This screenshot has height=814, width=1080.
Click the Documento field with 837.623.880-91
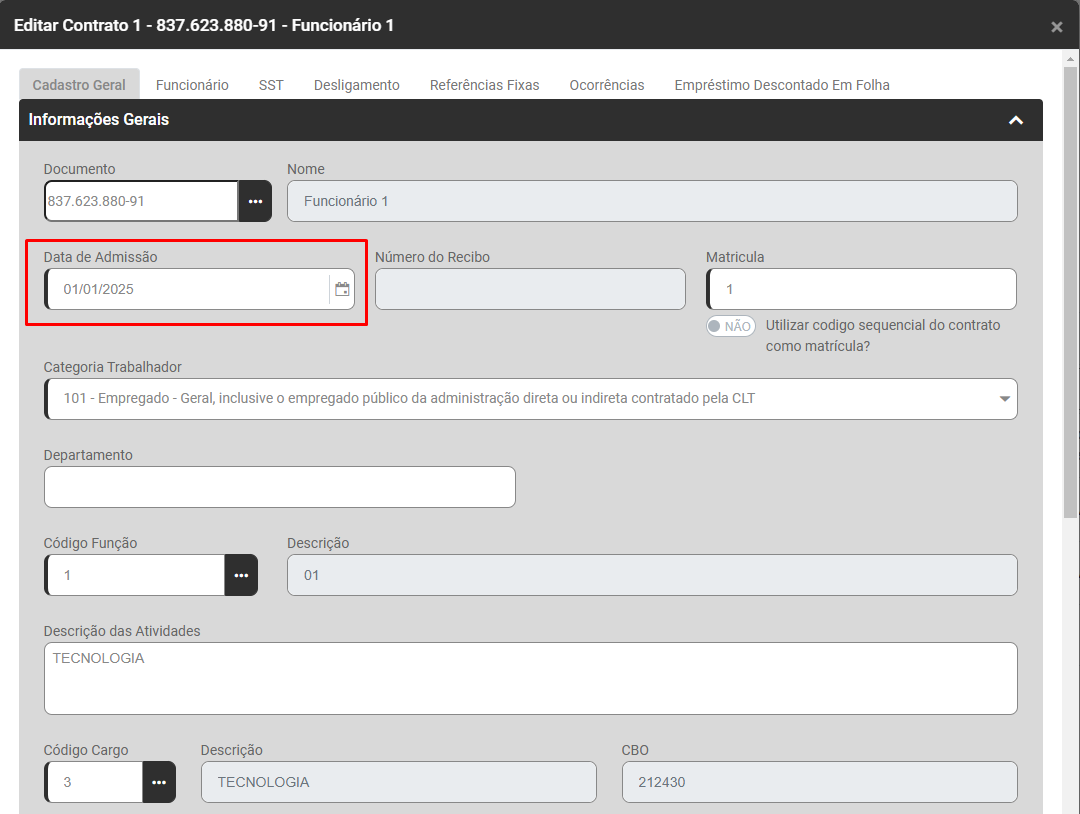tap(140, 201)
